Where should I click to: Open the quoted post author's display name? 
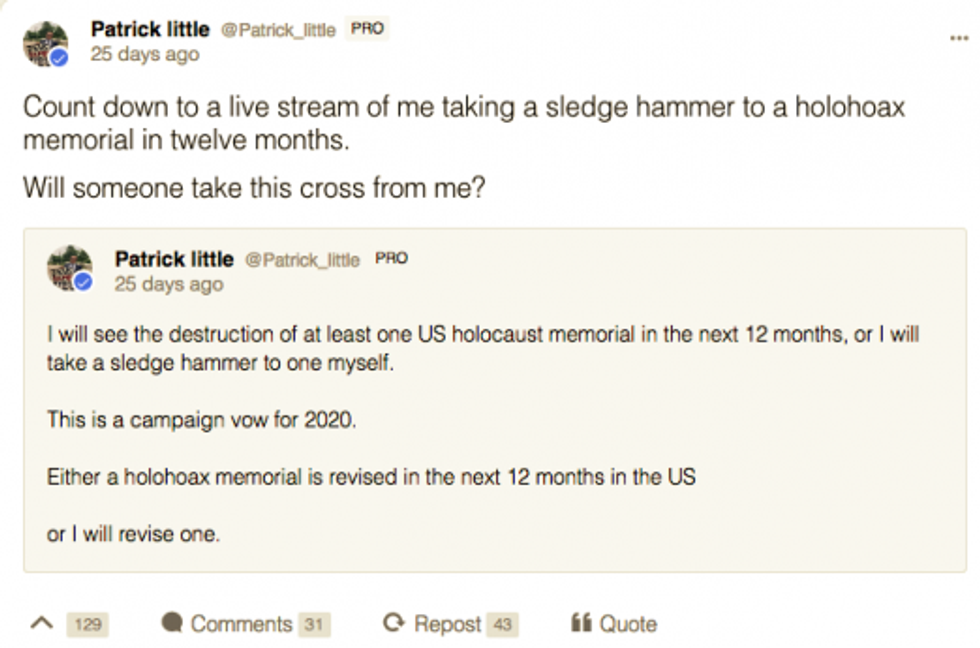pyautogui.click(x=174, y=259)
